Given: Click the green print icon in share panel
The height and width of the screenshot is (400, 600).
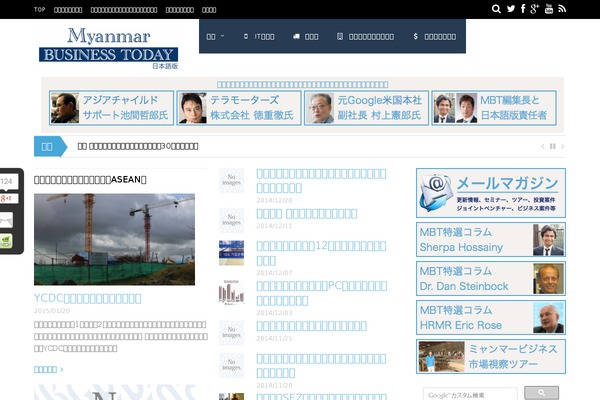Looking at the screenshot, I should [7, 241].
